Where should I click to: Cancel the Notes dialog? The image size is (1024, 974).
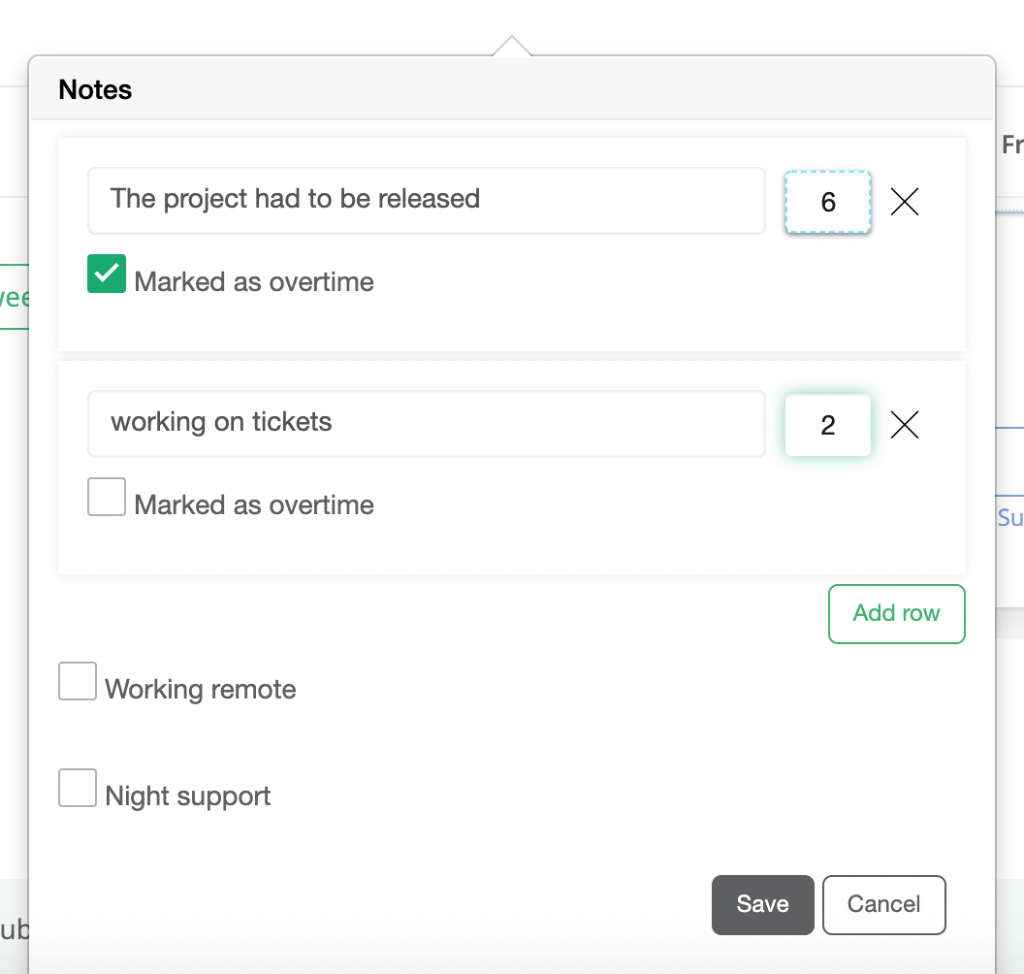883,904
